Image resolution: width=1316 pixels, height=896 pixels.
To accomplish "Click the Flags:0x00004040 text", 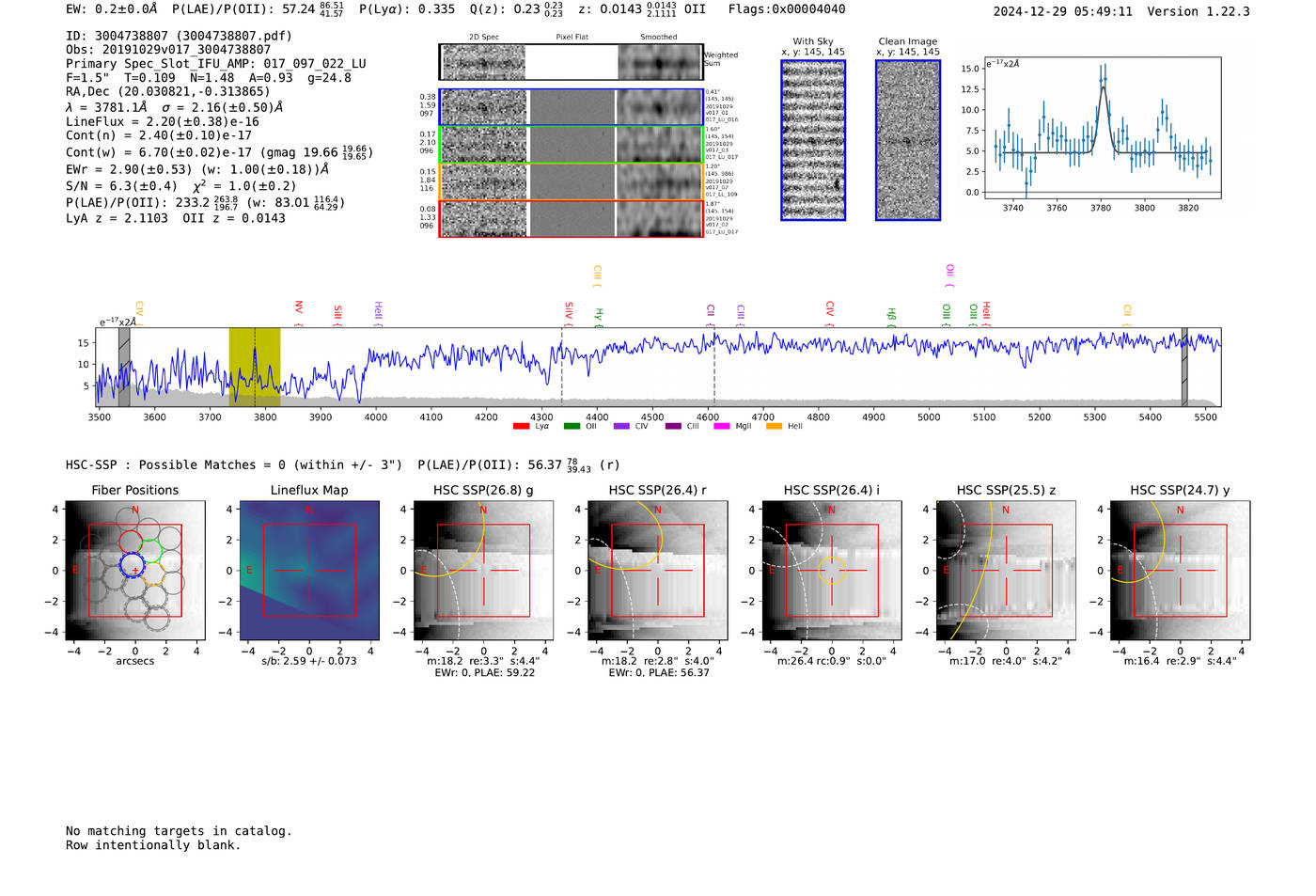I will pos(787,9).
